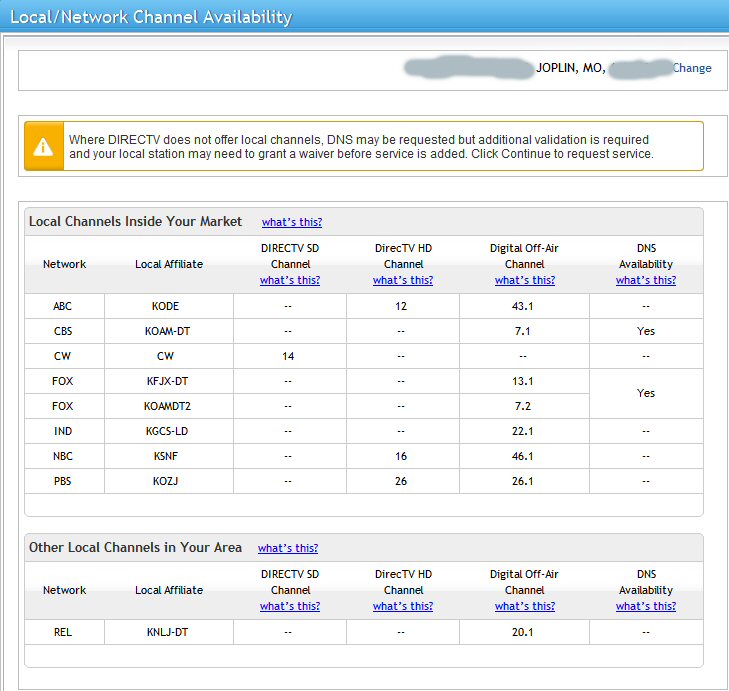Click the CW SD channel 14 cell
729x691 pixels.
pyautogui.click(x=290, y=356)
